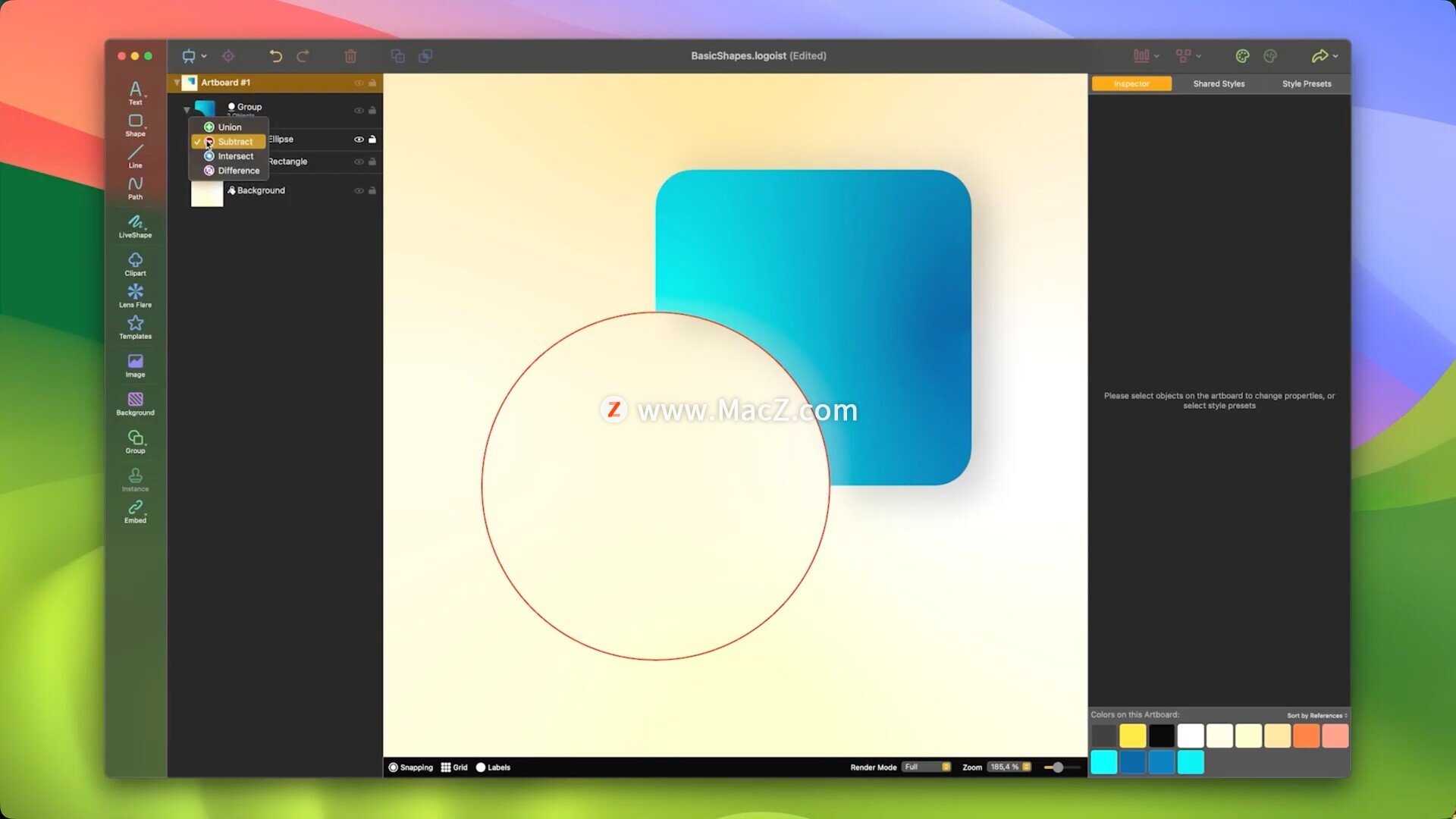Click the Background layer thumbnail
Screen dimensions: 1456x819
click(x=206, y=193)
